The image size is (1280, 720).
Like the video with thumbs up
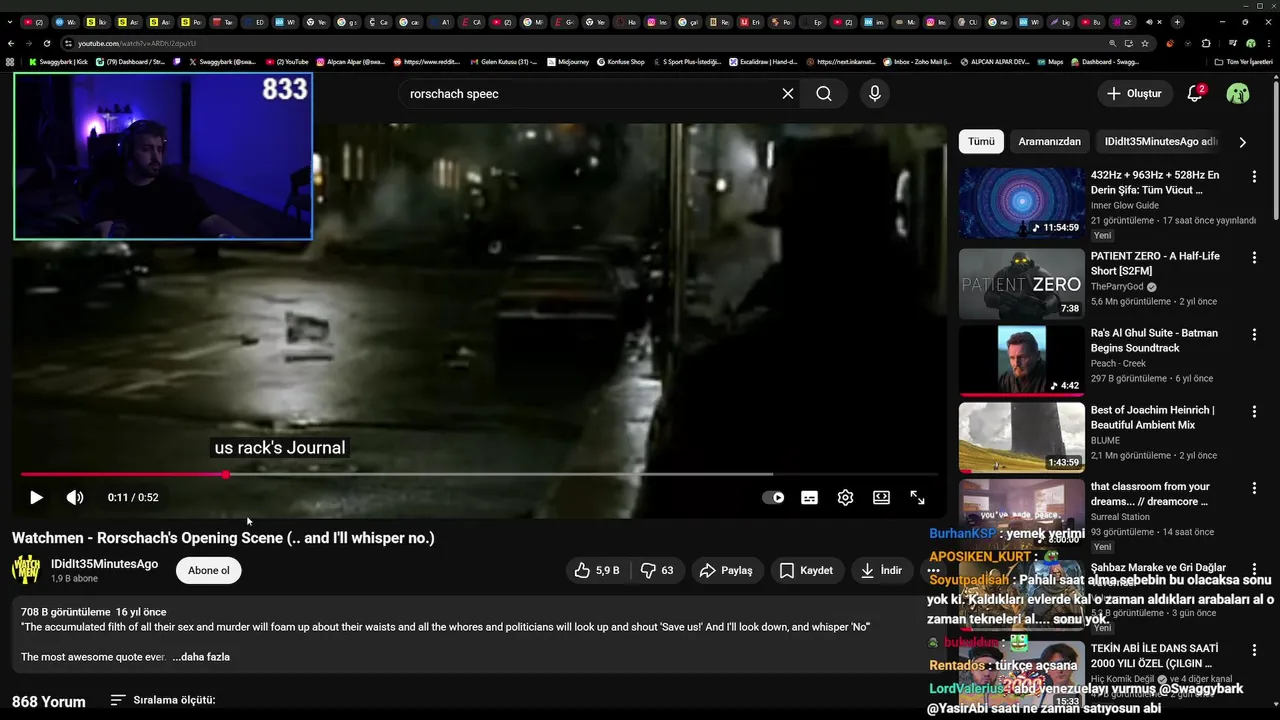click(x=596, y=570)
